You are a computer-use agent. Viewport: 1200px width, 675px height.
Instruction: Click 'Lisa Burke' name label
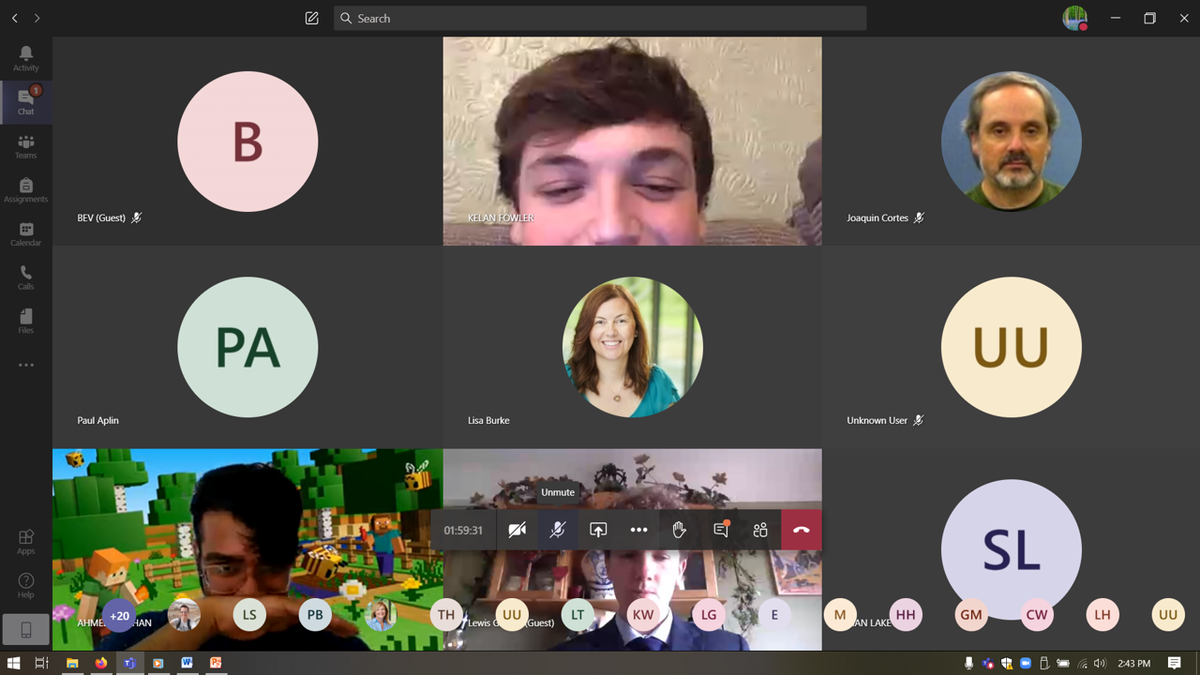click(489, 421)
